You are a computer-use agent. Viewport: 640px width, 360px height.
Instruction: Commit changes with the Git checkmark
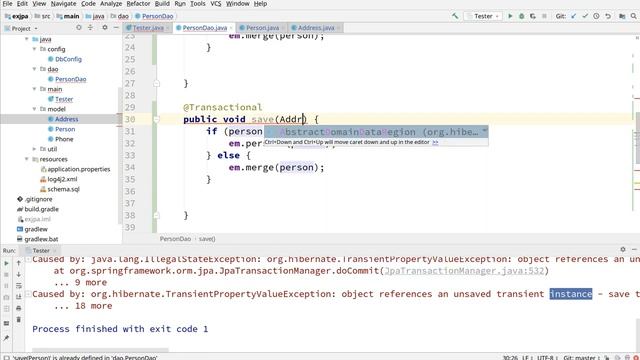coord(585,16)
